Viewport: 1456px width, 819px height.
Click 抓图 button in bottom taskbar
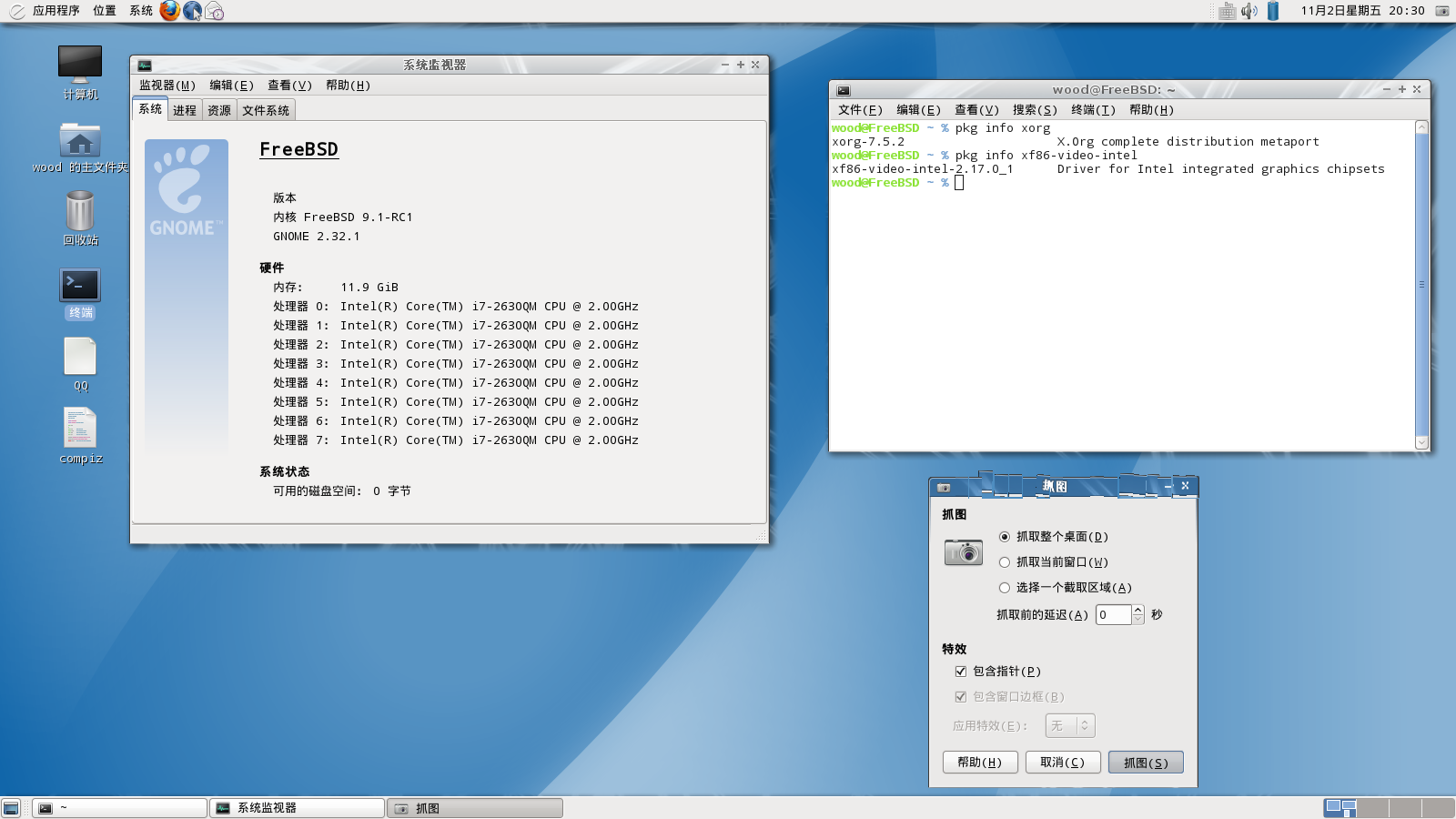coord(475,808)
